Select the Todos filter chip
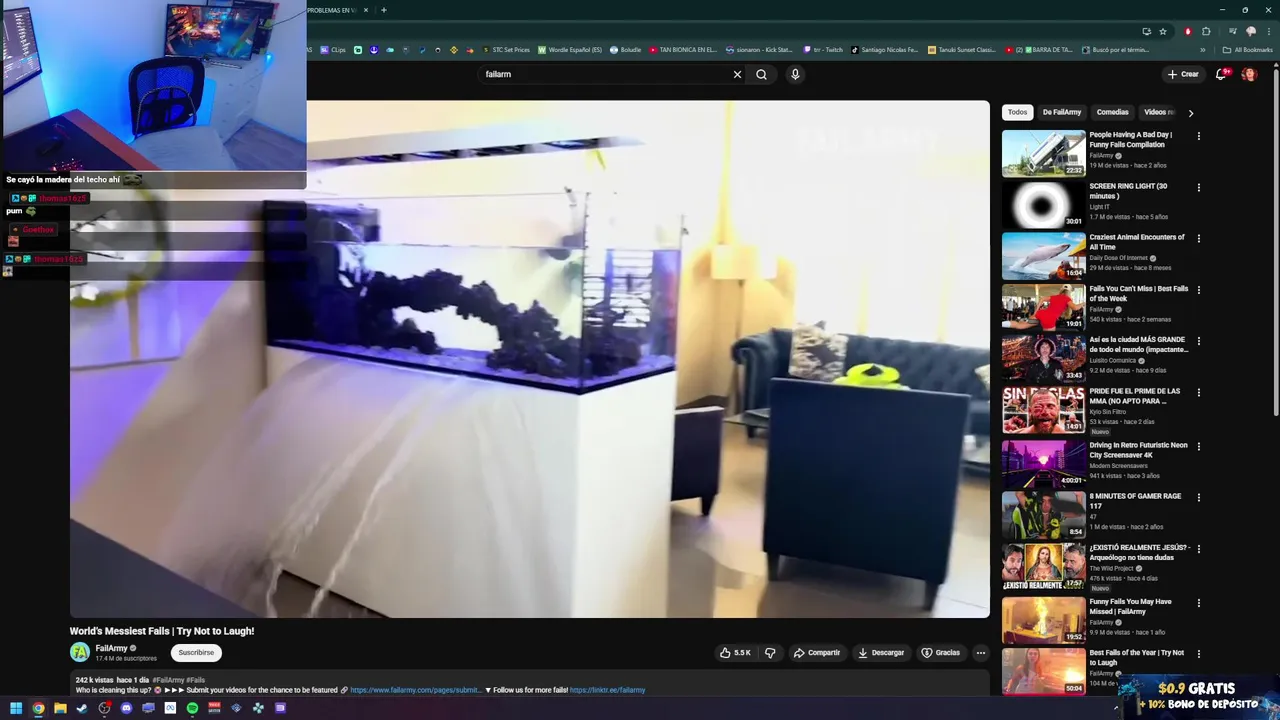Screen dimensions: 1280x720 (x=1017, y=112)
